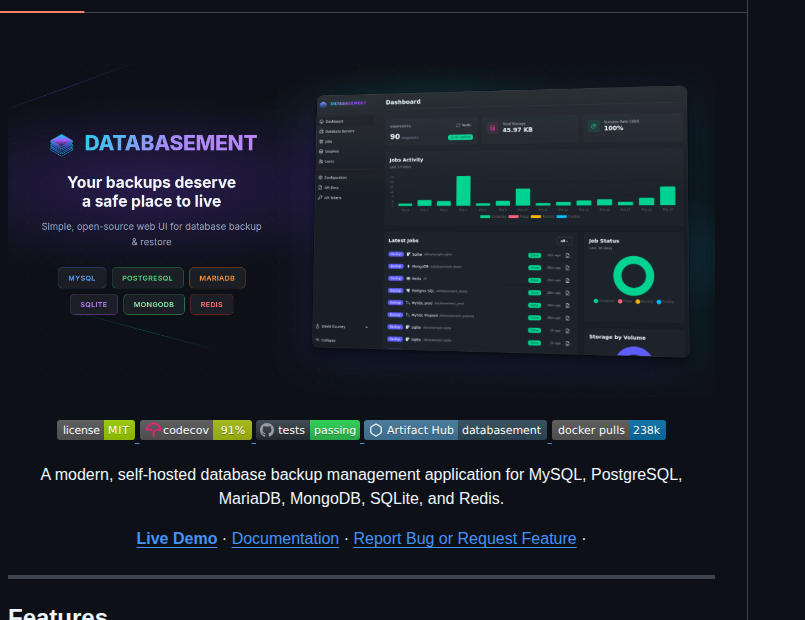Click 'Your backups deserve a safe place' tagline
The width and height of the screenshot is (805, 620).
151,192
